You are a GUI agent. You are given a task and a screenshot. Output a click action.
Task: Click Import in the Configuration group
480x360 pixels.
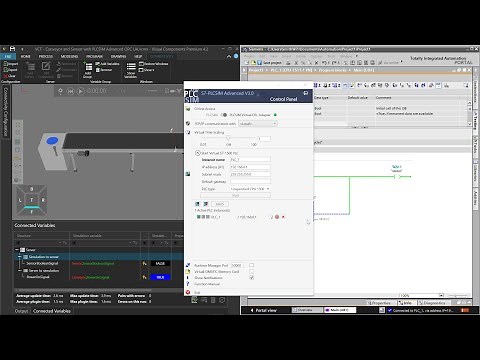pos(11,64)
